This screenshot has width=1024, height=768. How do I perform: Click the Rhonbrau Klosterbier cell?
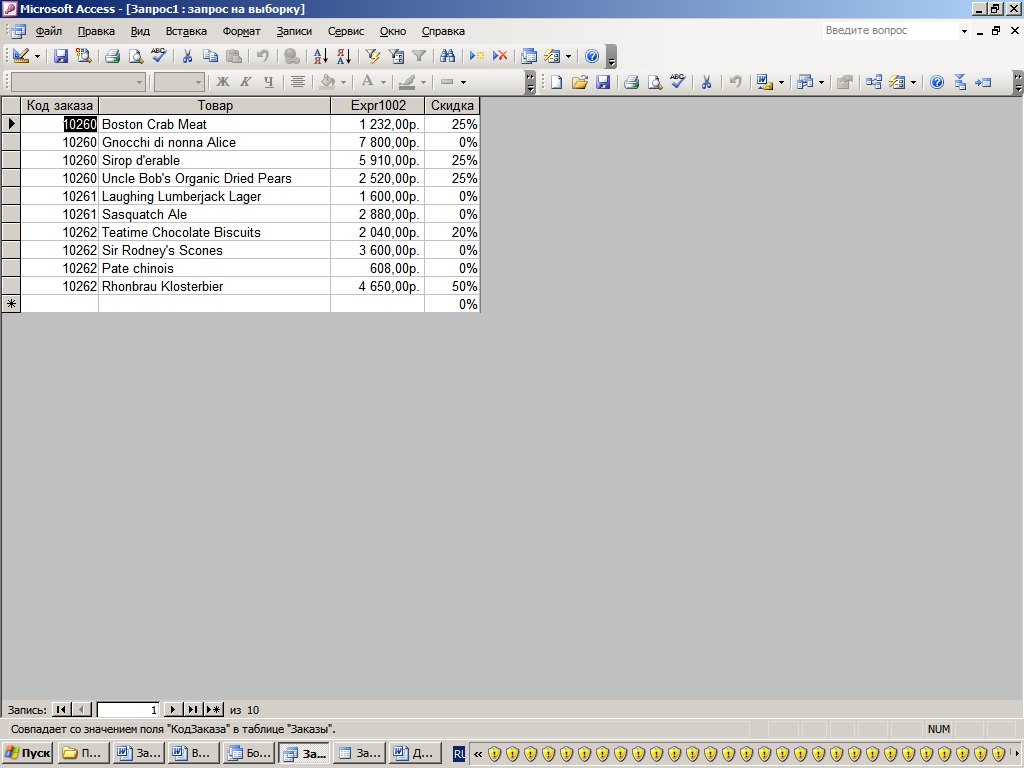click(214, 286)
